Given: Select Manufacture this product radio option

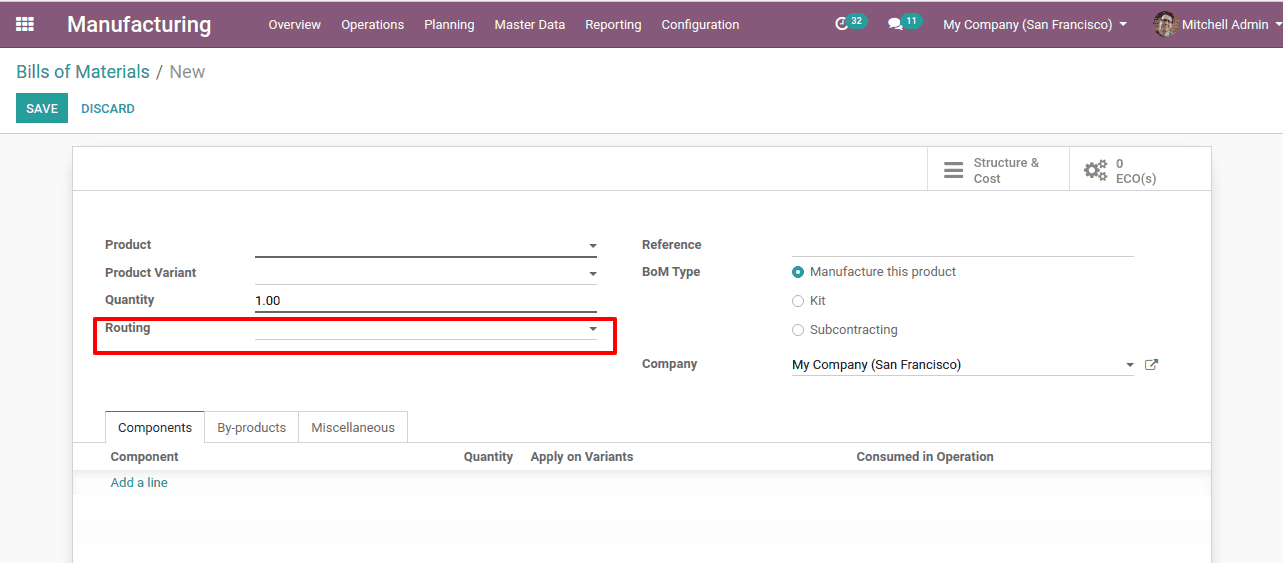Looking at the screenshot, I should click(x=798, y=272).
